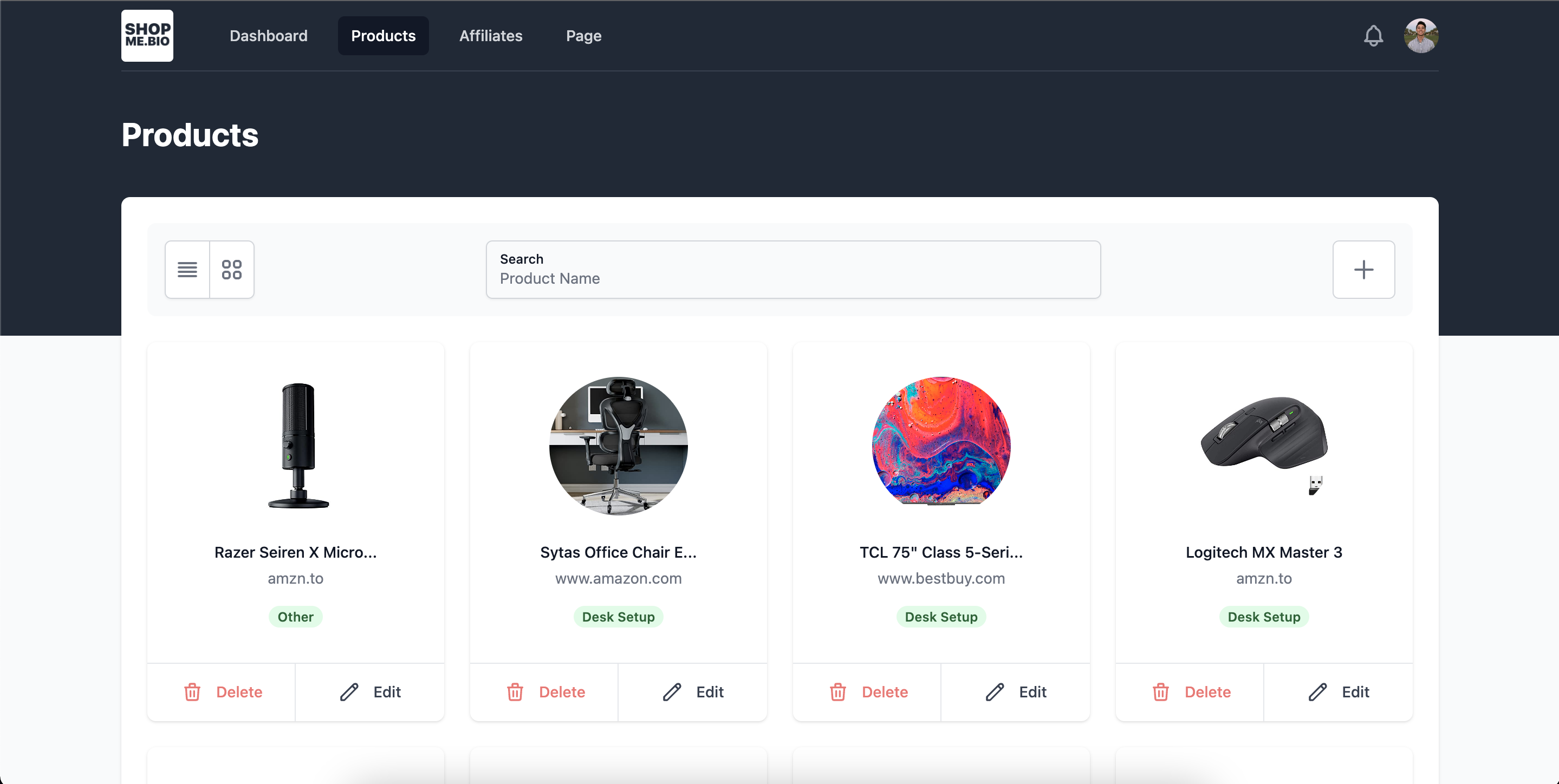The width and height of the screenshot is (1559, 784).
Task: Delete the Razer Seiren X Microphone
Action: point(222,691)
